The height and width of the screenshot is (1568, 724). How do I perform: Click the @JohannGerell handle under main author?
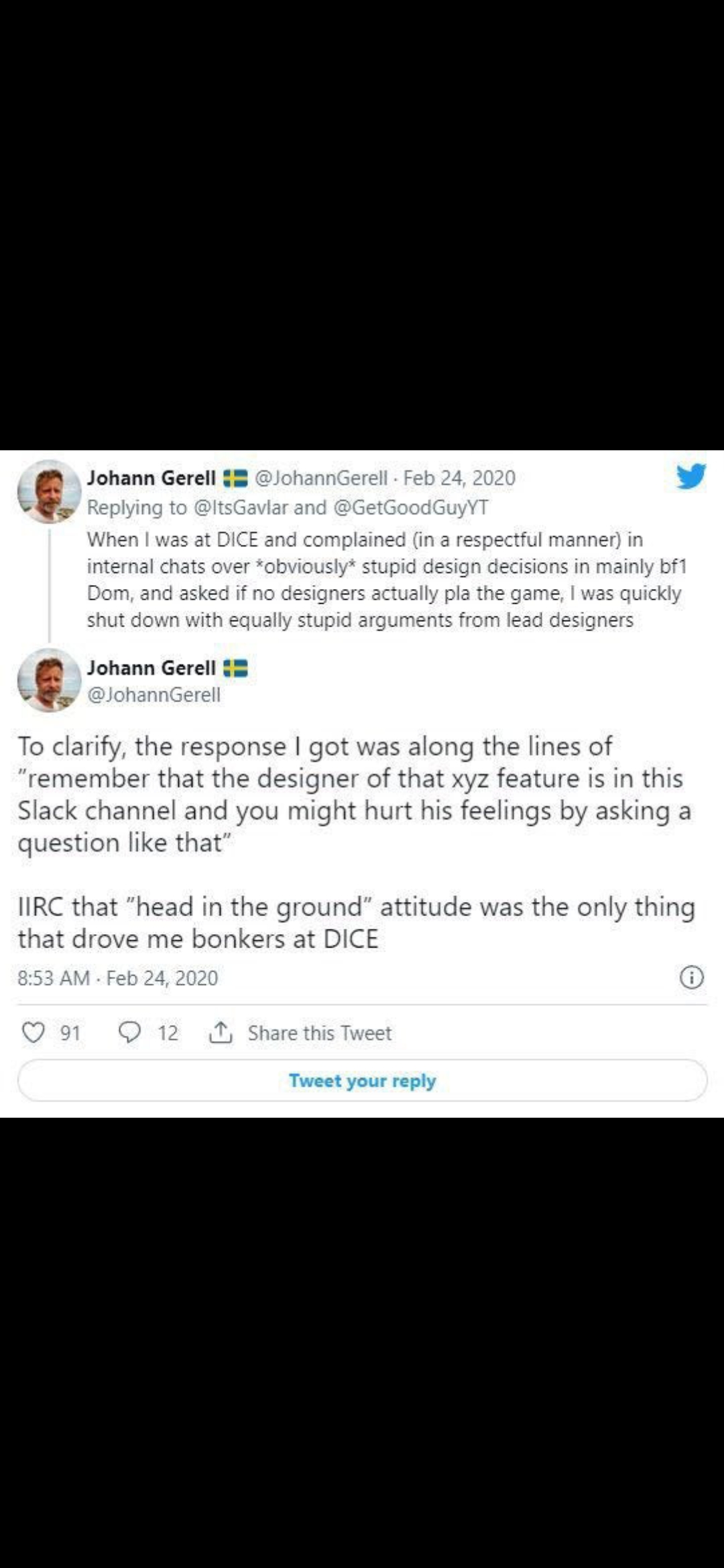[x=154, y=695]
